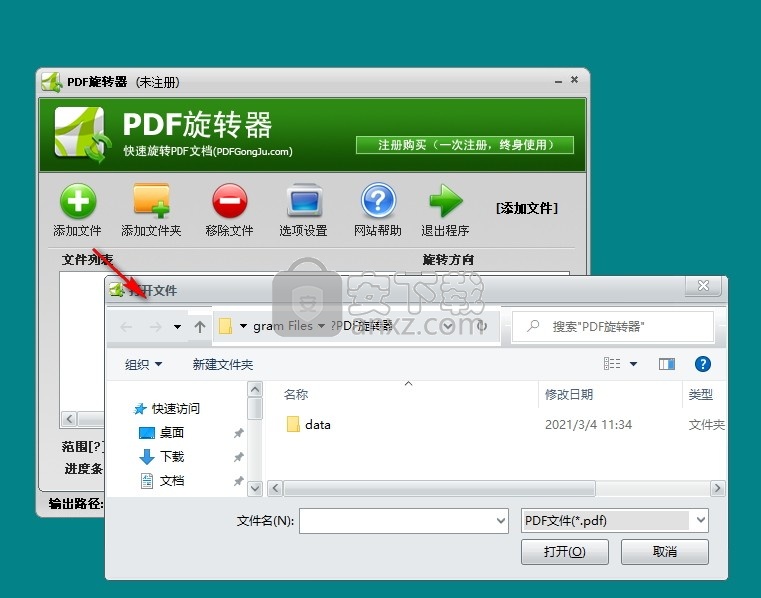The width and height of the screenshot is (761, 598).
Task: Go back in open file dialog
Action: point(126,327)
